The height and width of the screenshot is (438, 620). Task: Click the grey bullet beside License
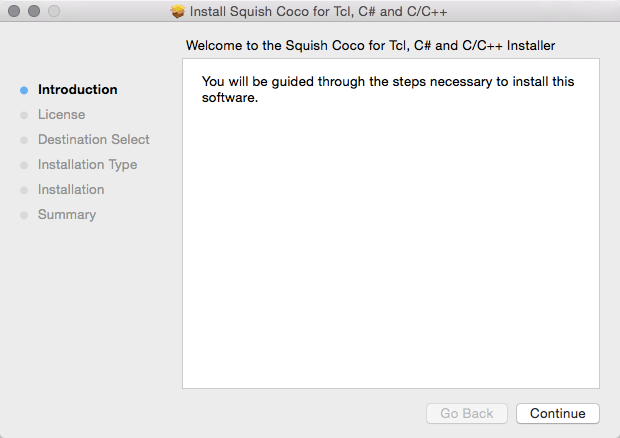pos(24,115)
